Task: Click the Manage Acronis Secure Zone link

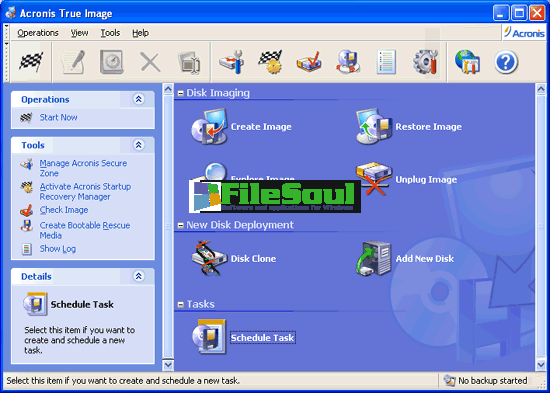Action: click(83, 168)
